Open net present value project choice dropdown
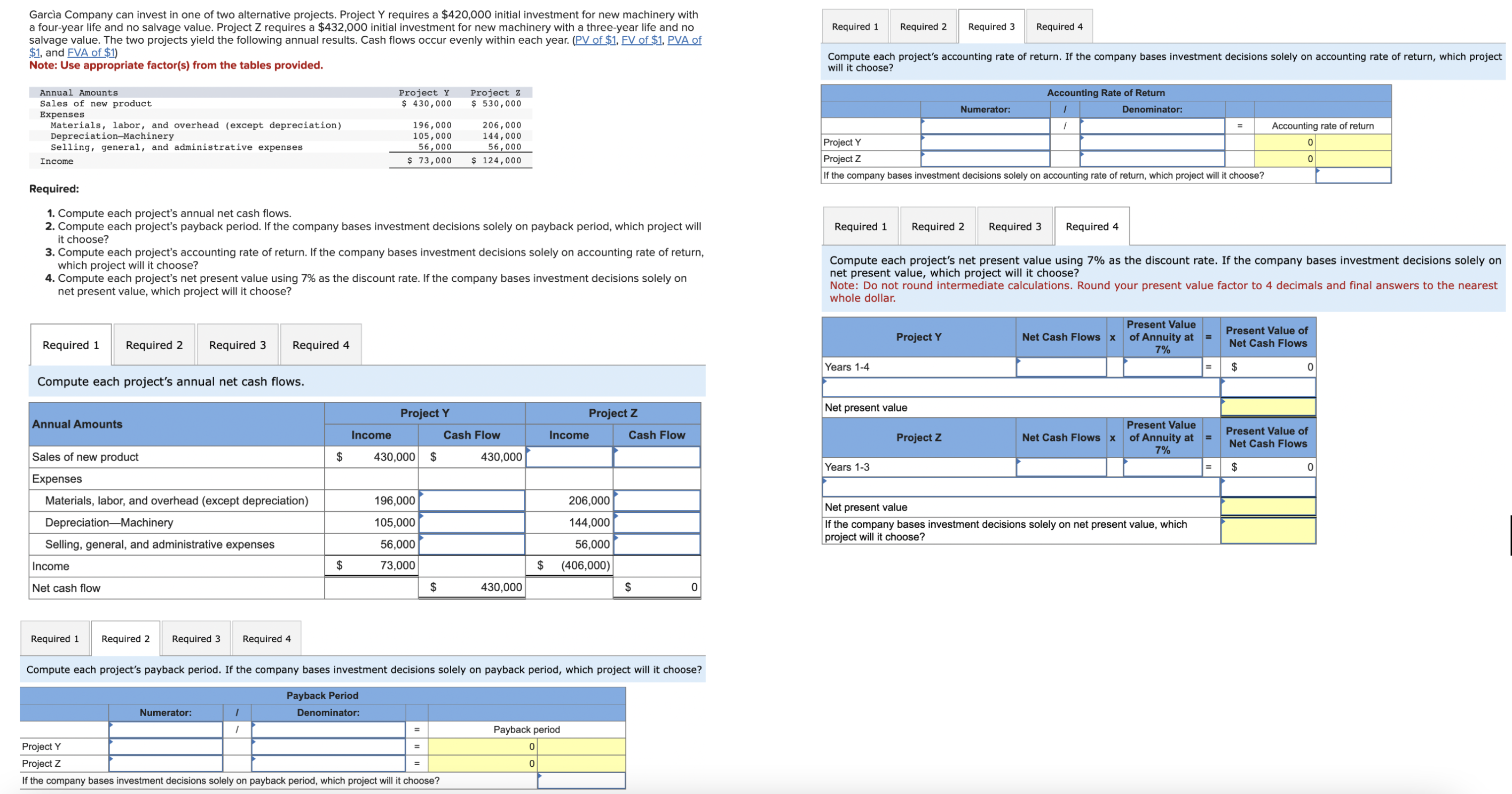The image size is (1512, 794). (x=1268, y=530)
